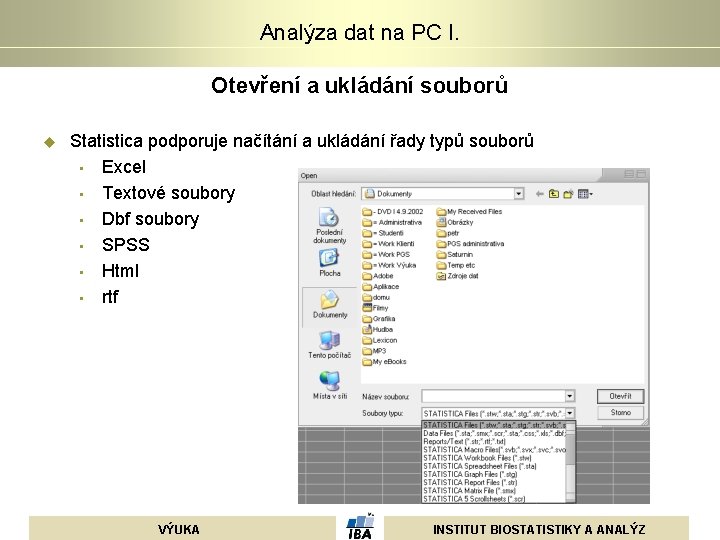Image resolution: width=720 pixels, height=540 pixels.
Task: Click the Otevřít button
Action: [620, 396]
